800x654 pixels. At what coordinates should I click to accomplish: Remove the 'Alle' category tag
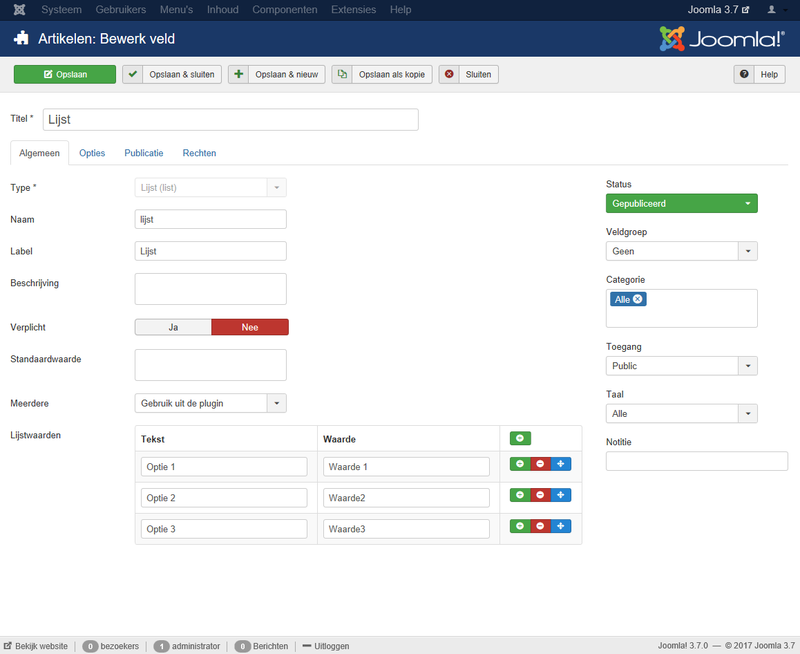tap(638, 299)
